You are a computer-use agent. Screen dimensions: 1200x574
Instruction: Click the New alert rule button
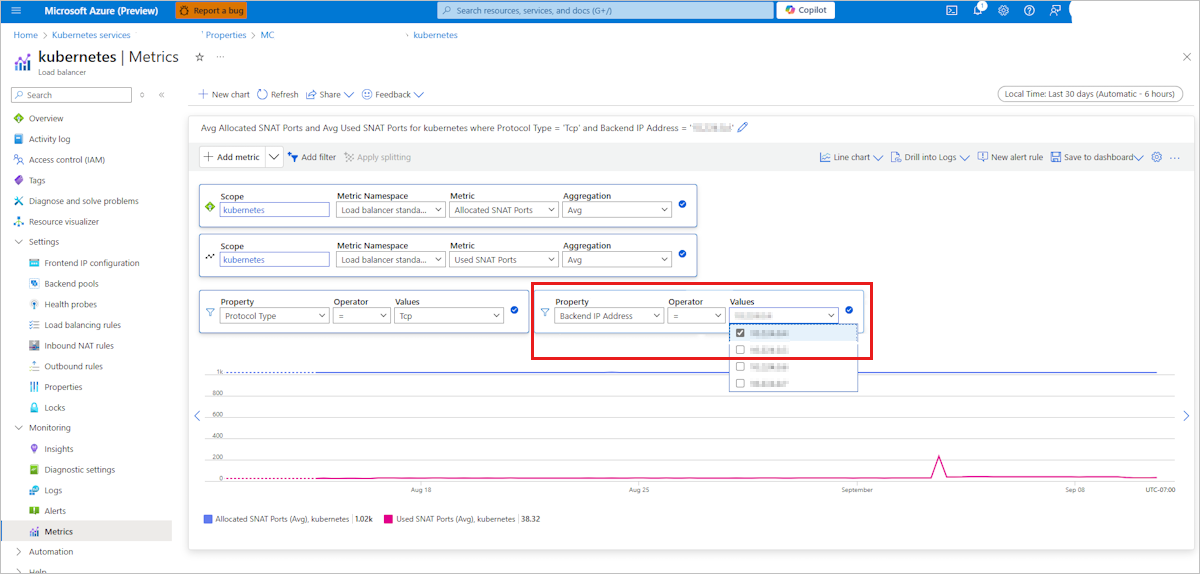1010,157
